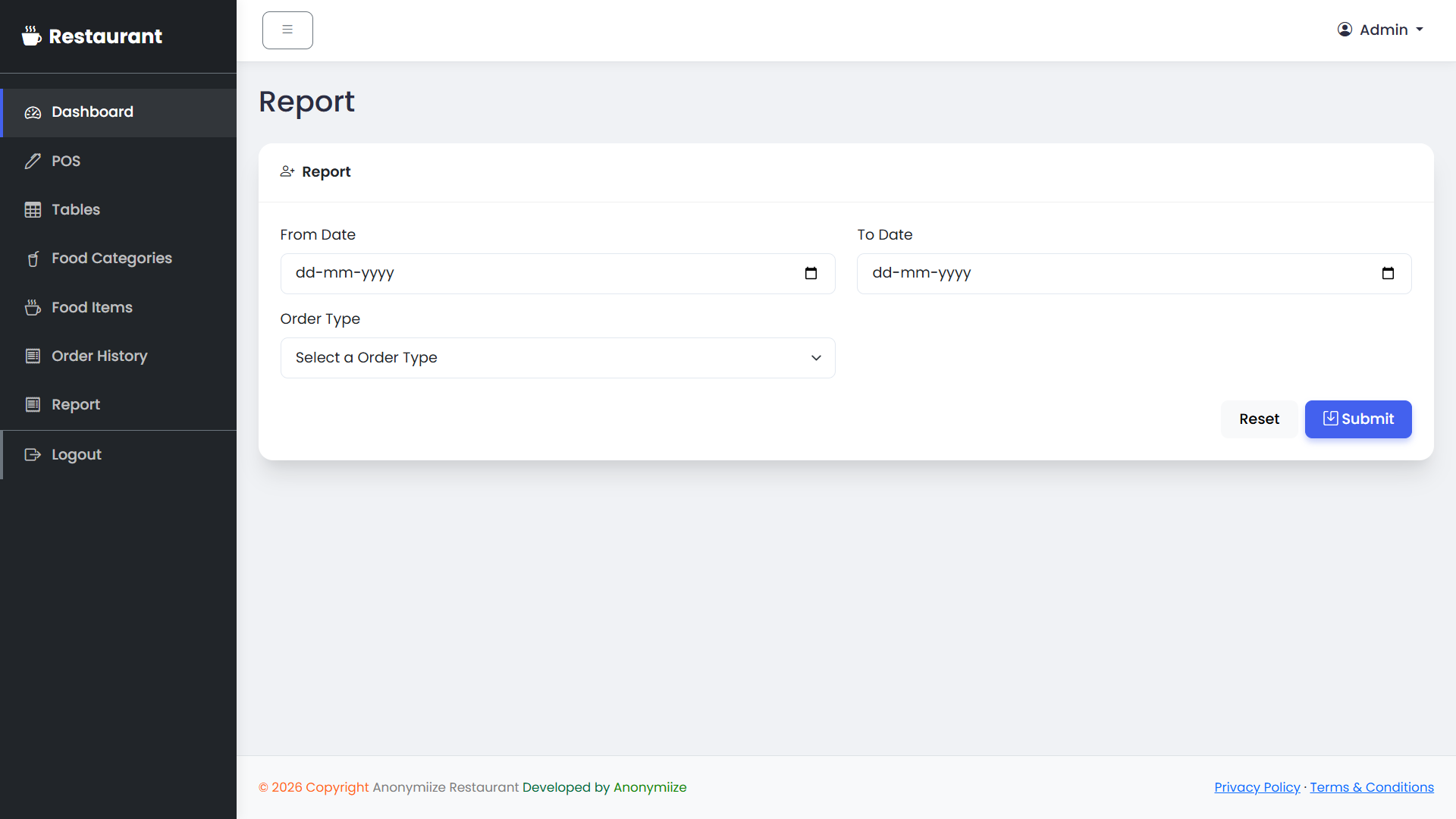The image size is (1456, 819).
Task: Go to Dashboard menu item
Action: click(x=118, y=112)
